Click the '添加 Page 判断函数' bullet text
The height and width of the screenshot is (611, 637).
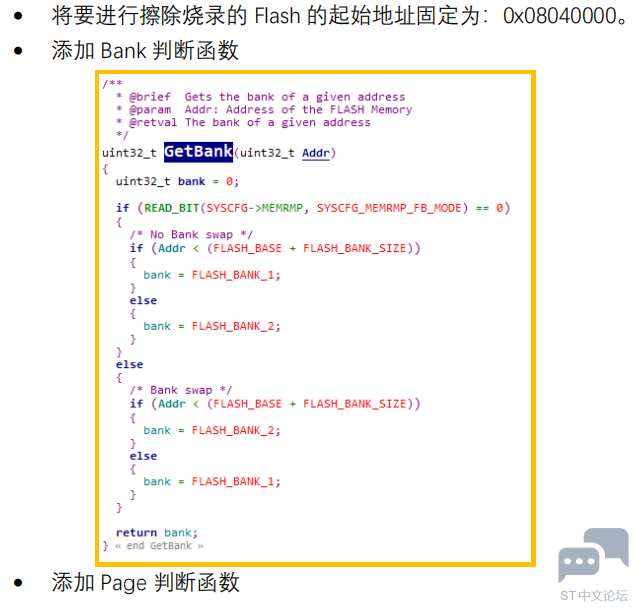tap(145, 583)
